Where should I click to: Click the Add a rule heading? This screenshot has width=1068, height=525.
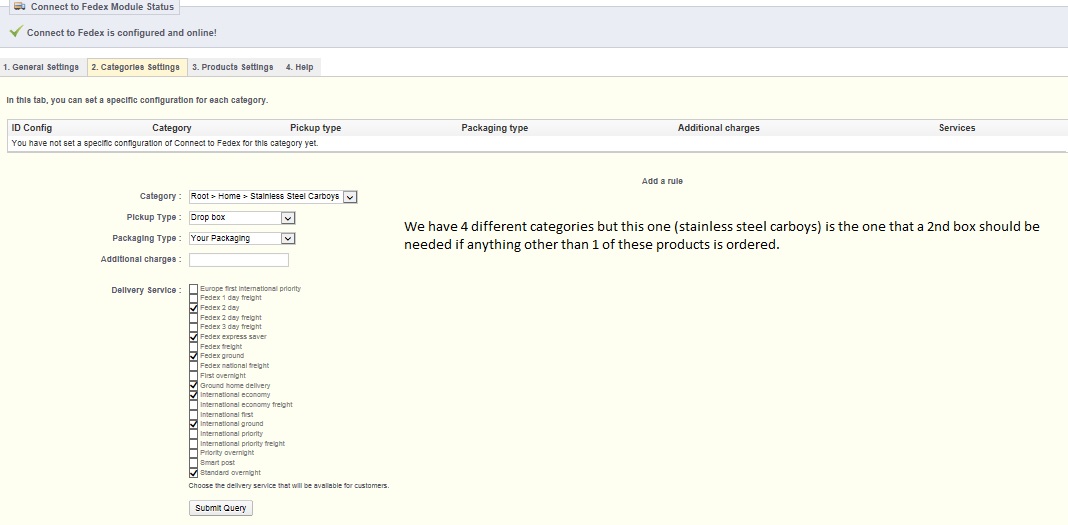(x=662, y=181)
